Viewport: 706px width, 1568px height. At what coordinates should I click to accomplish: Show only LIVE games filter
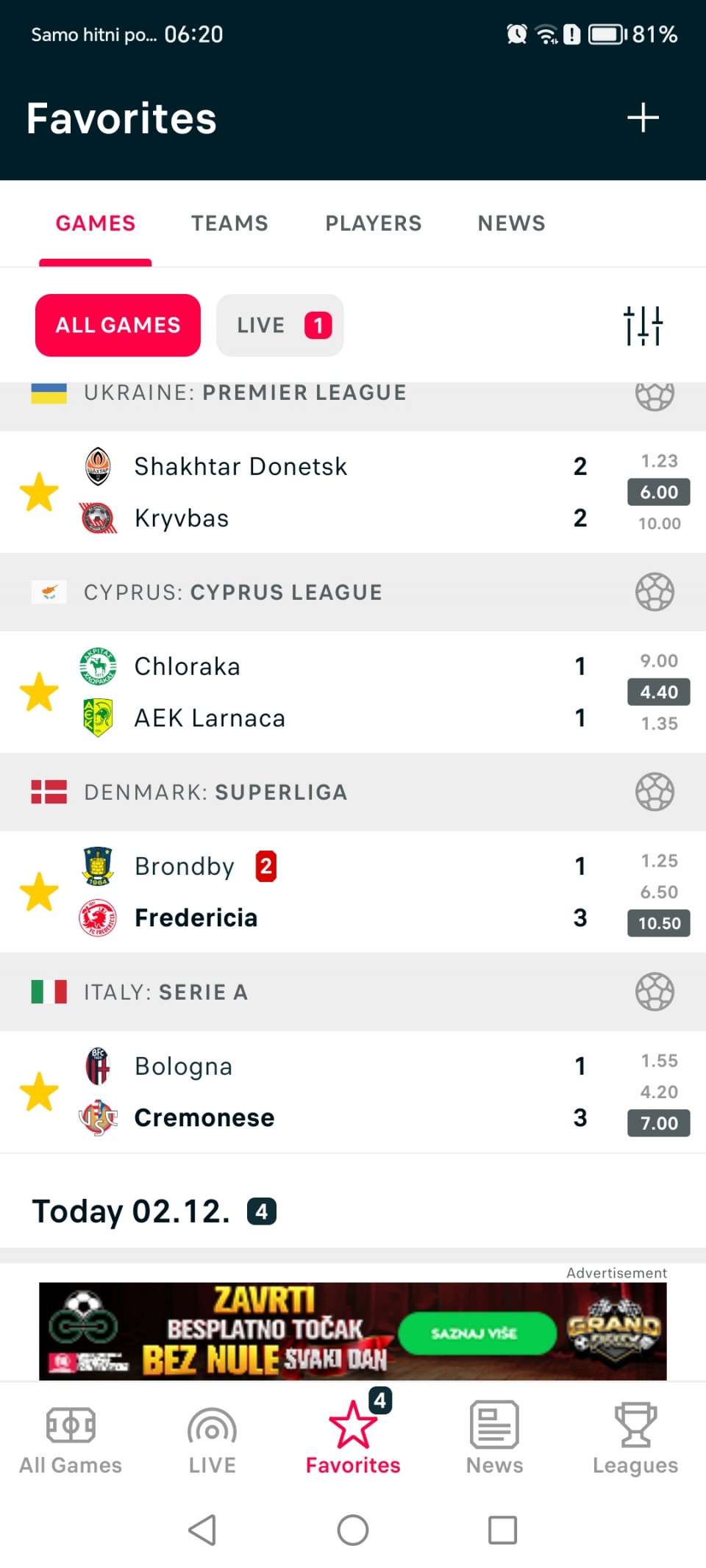[279, 325]
